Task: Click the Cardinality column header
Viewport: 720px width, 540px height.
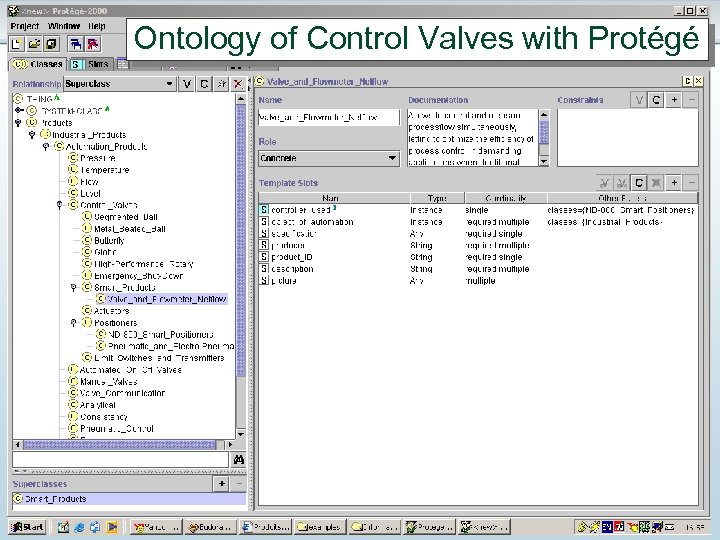Action: (x=506, y=198)
